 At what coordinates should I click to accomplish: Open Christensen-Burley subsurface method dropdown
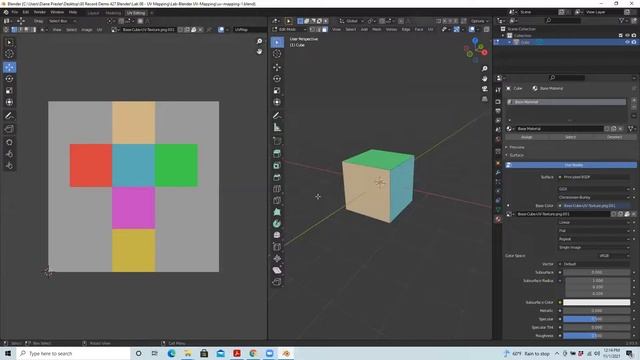coord(594,197)
